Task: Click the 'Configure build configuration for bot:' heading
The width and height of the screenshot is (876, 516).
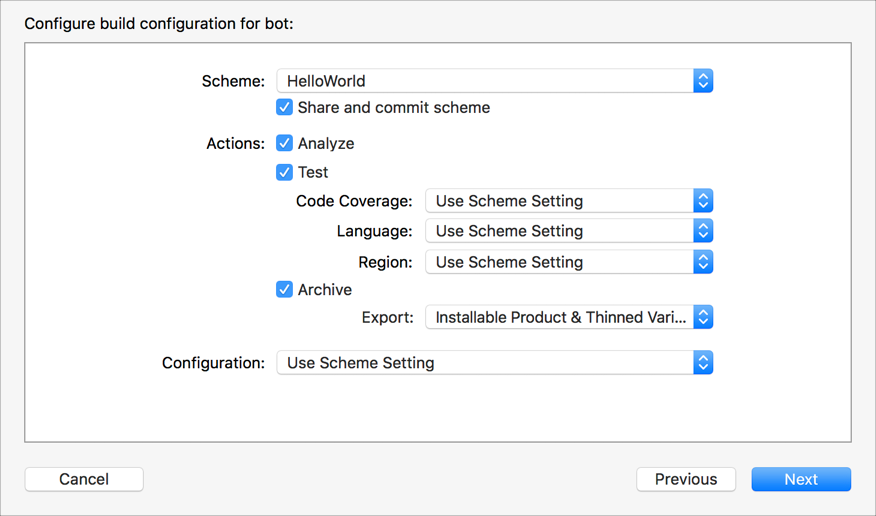Action: click(159, 23)
